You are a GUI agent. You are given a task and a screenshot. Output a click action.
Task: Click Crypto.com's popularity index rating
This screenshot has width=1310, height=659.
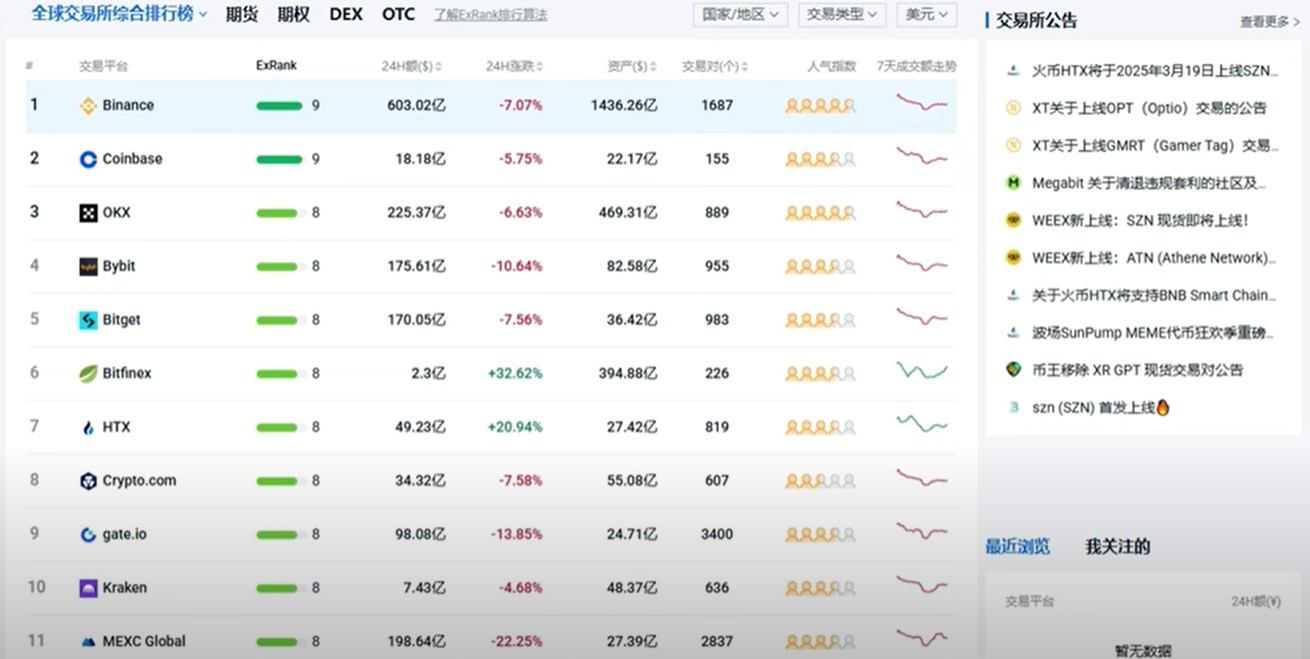820,481
